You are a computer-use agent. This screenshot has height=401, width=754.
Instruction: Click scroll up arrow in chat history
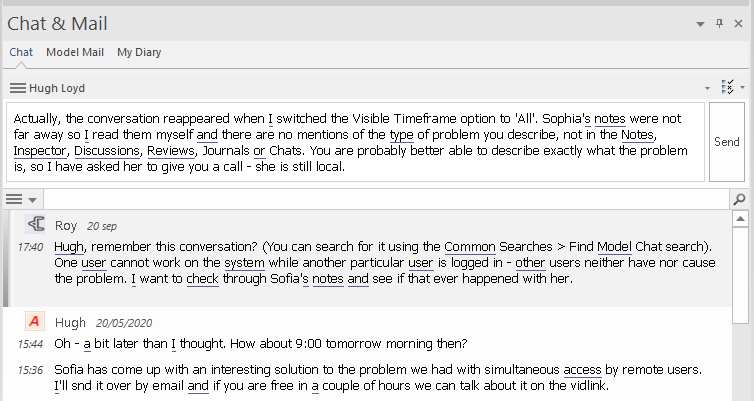(x=740, y=218)
